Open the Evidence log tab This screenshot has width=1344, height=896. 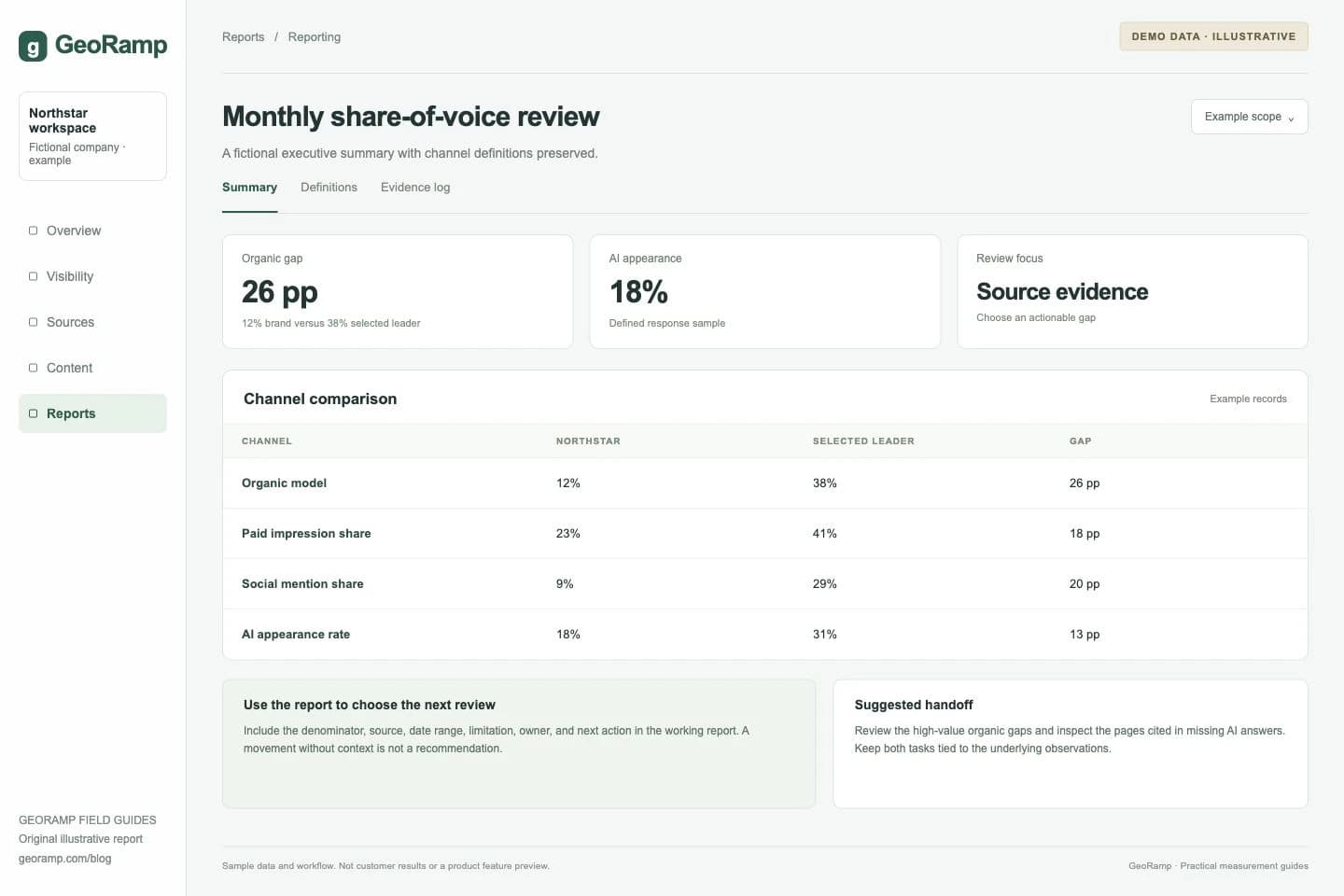pyautogui.click(x=415, y=188)
